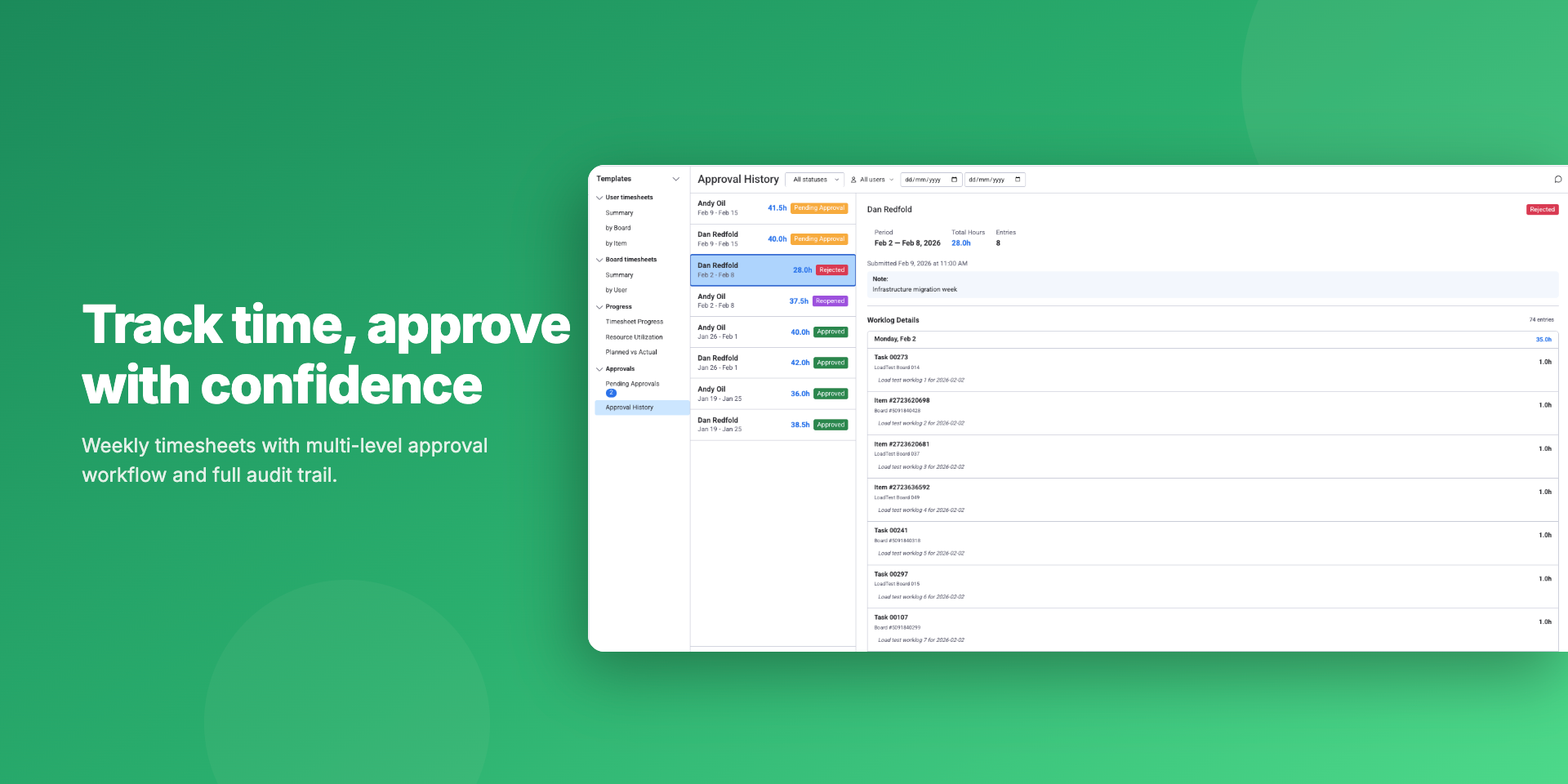This screenshot has height=784, width=1568.
Task: Open the comments chat bubble icon
Action: (1557, 180)
